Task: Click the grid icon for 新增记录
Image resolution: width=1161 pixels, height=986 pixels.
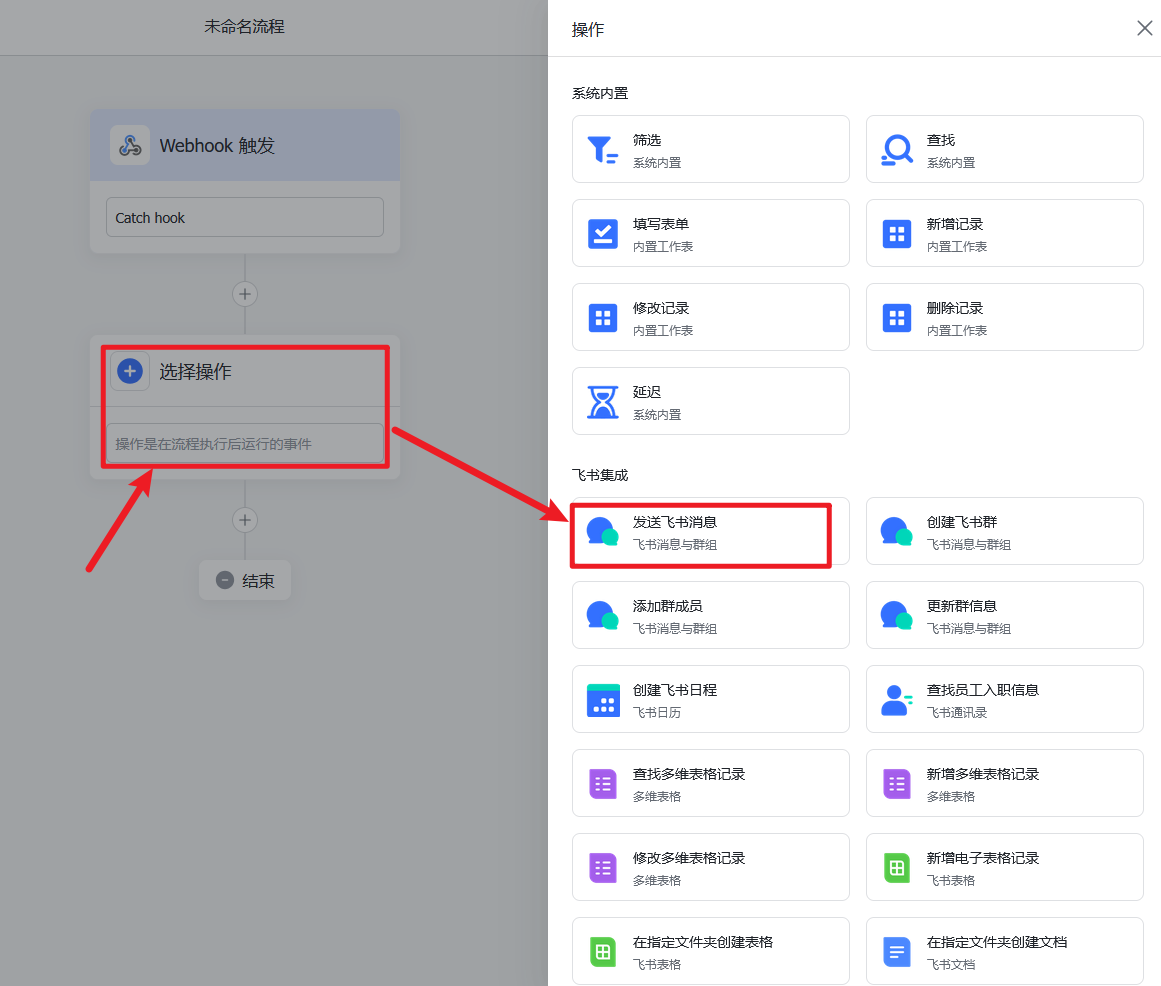Action: pyautogui.click(x=897, y=234)
